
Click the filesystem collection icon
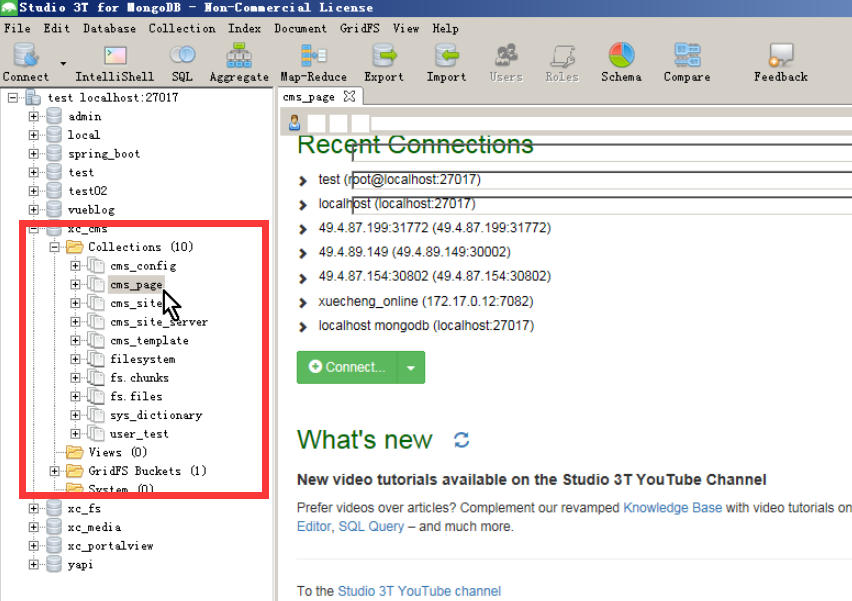96,359
